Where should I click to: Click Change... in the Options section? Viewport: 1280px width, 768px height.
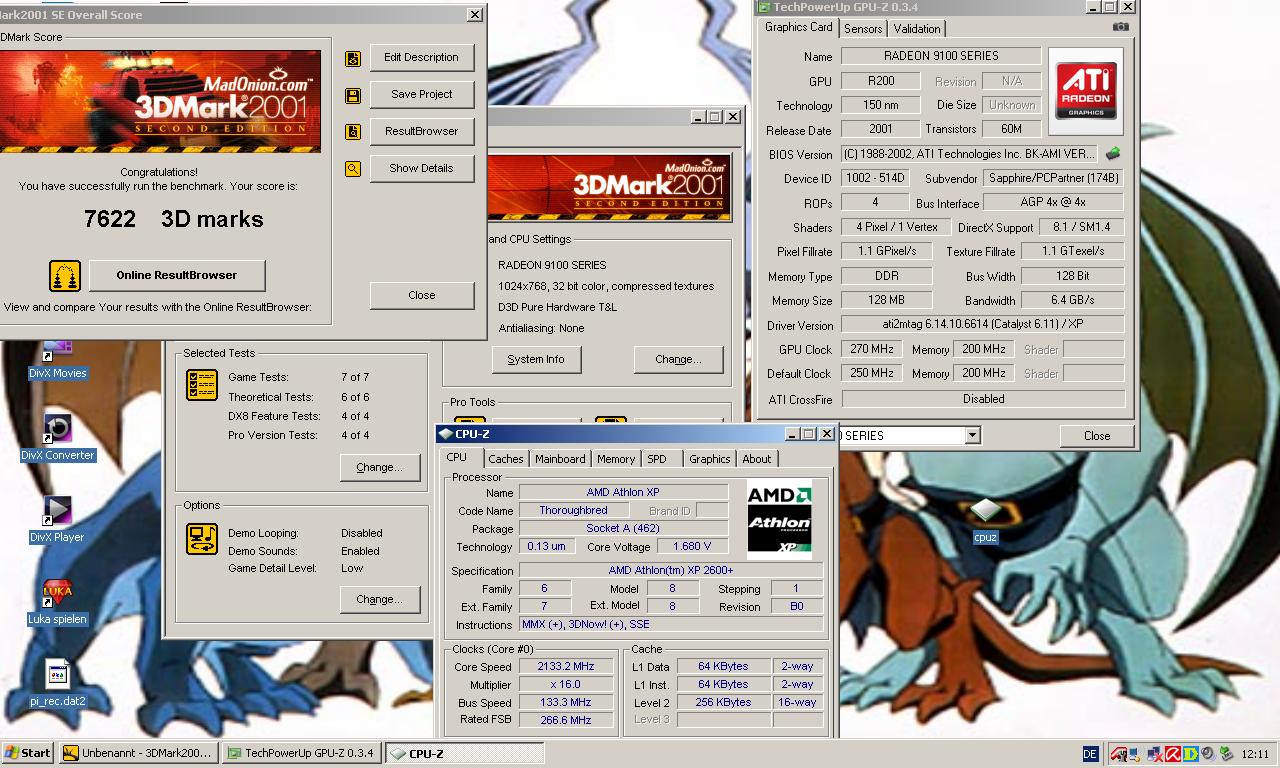[x=379, y=599]
